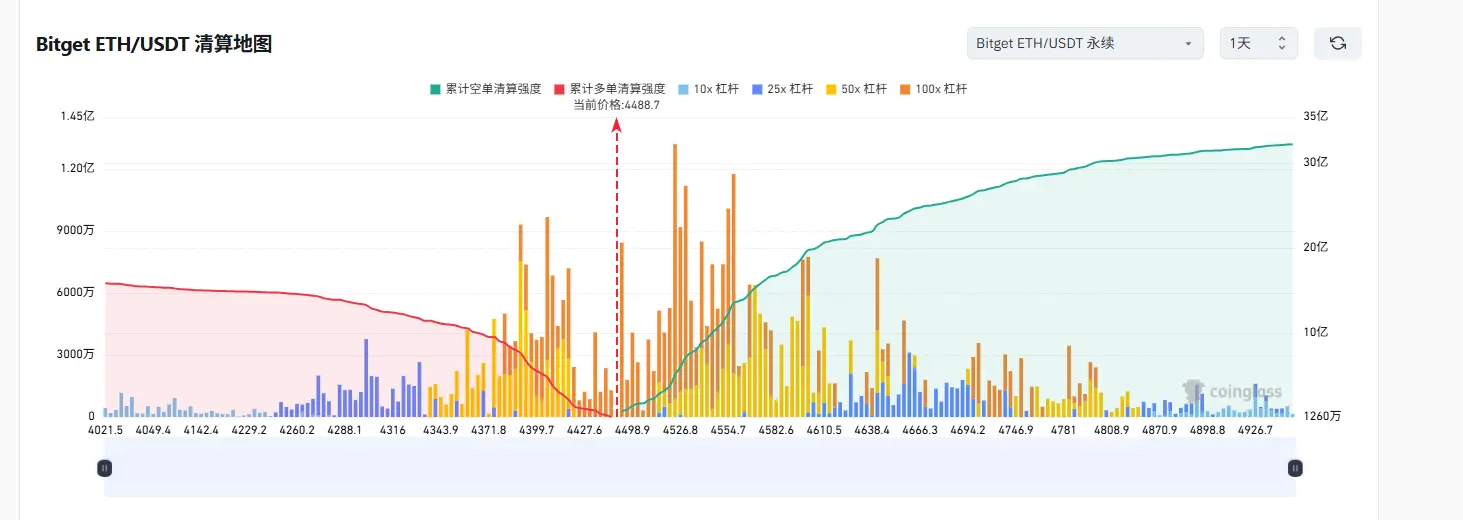The width and height of the screenshot is (1463, 520).
Task: Click the x-axis label 4260.2
Action: coord(297,430)
